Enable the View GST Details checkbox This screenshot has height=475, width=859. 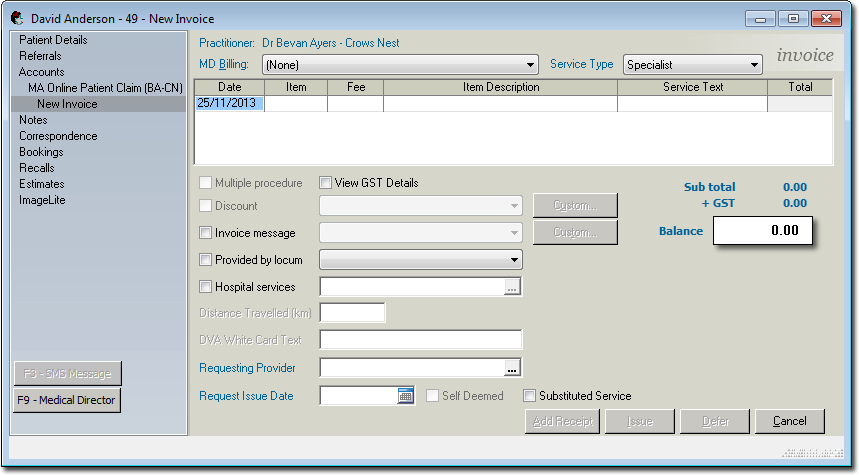coord(326,183)
